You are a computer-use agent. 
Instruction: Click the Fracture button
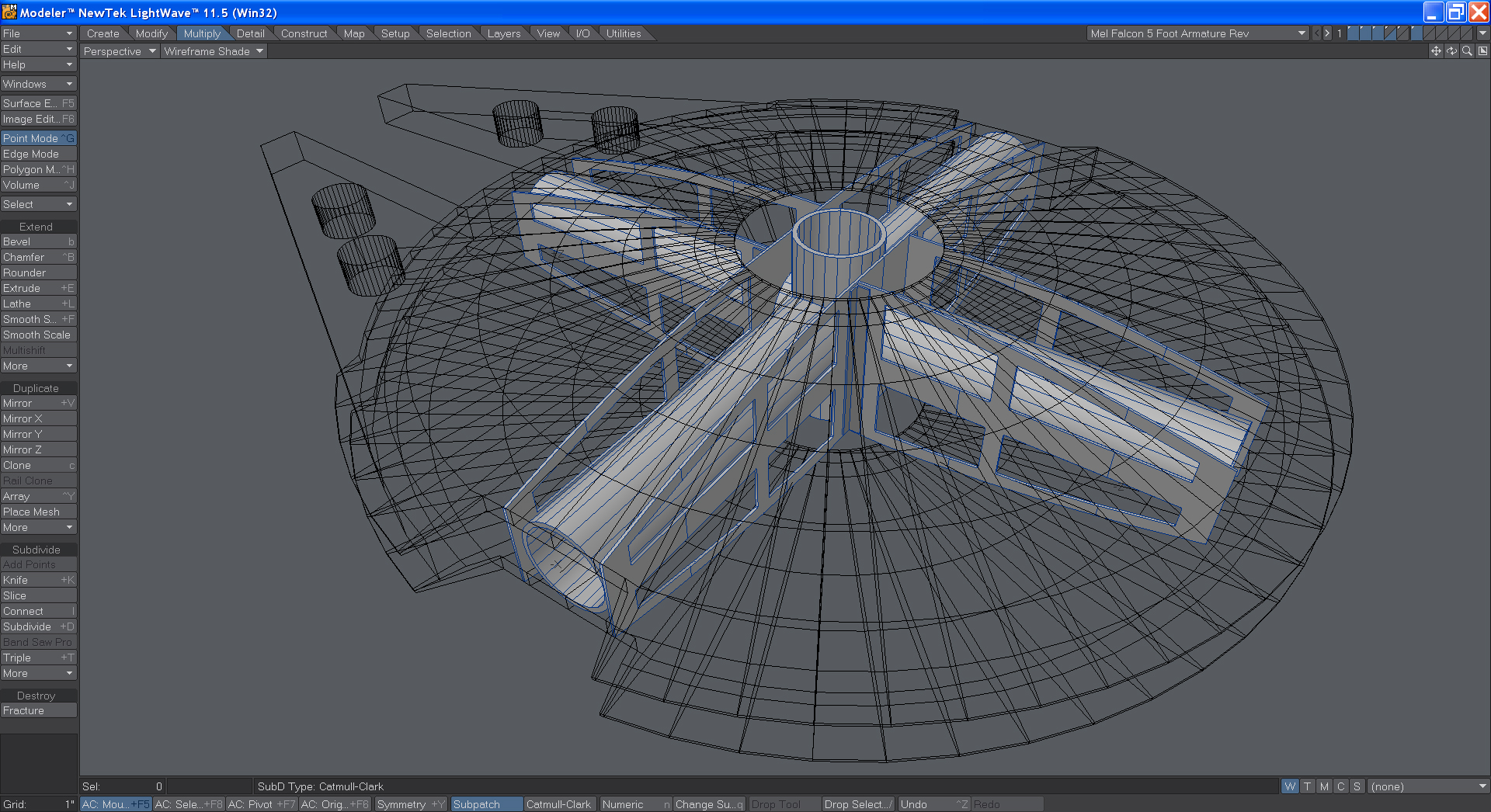(38, 710)
